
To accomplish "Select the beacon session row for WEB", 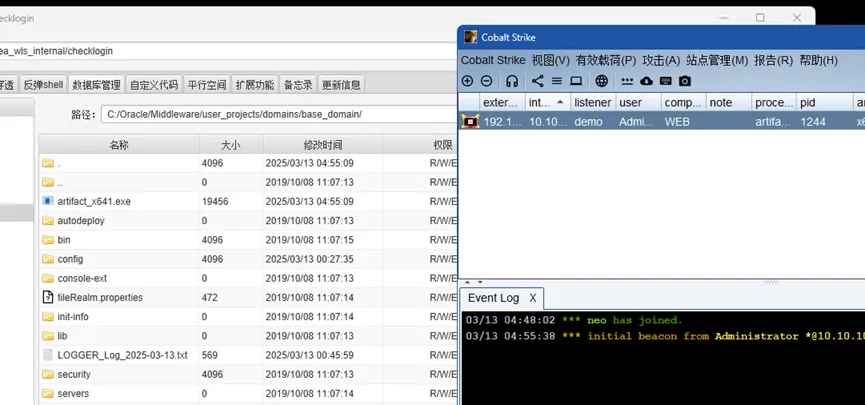I will [660, 121].
